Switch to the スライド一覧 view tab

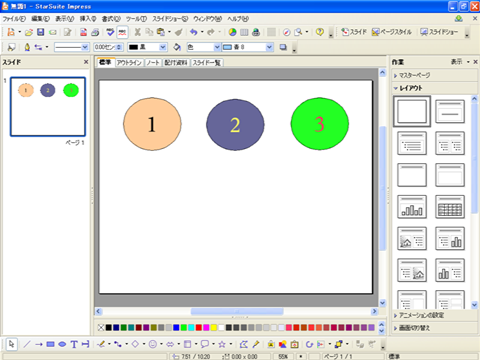[x=207, y=62]
